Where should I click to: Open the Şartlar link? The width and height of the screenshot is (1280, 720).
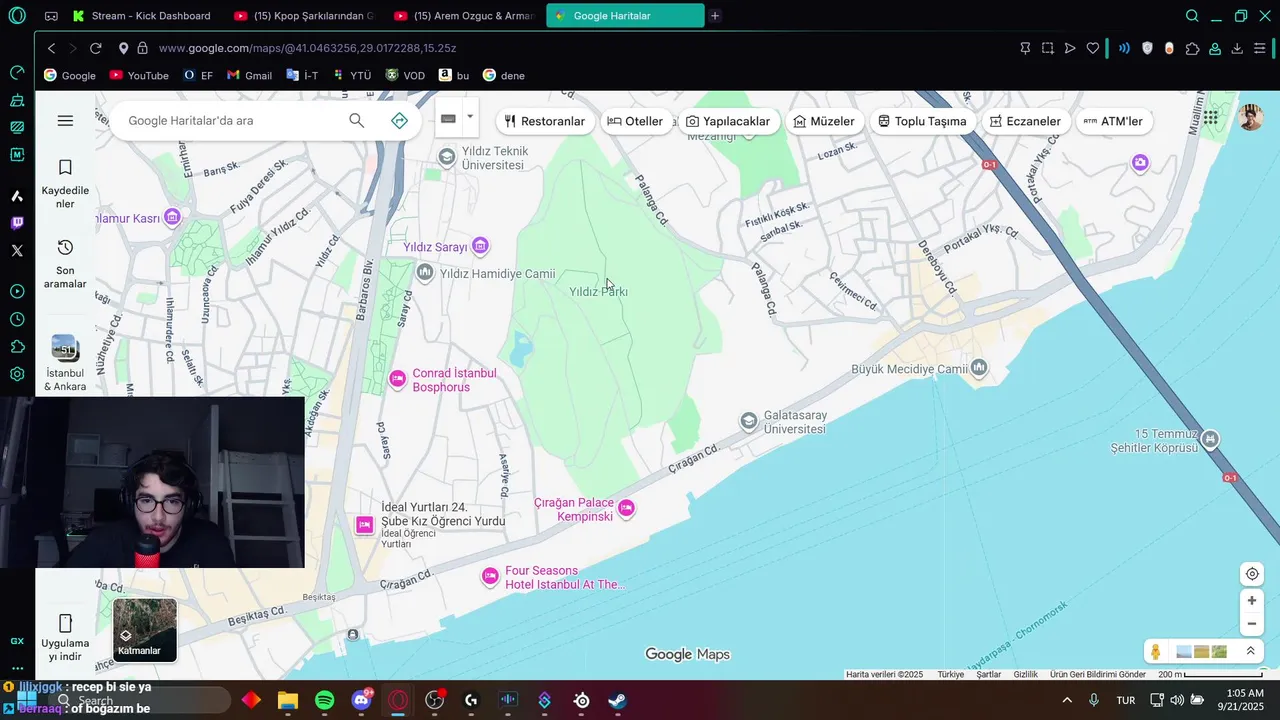point(989,675)
